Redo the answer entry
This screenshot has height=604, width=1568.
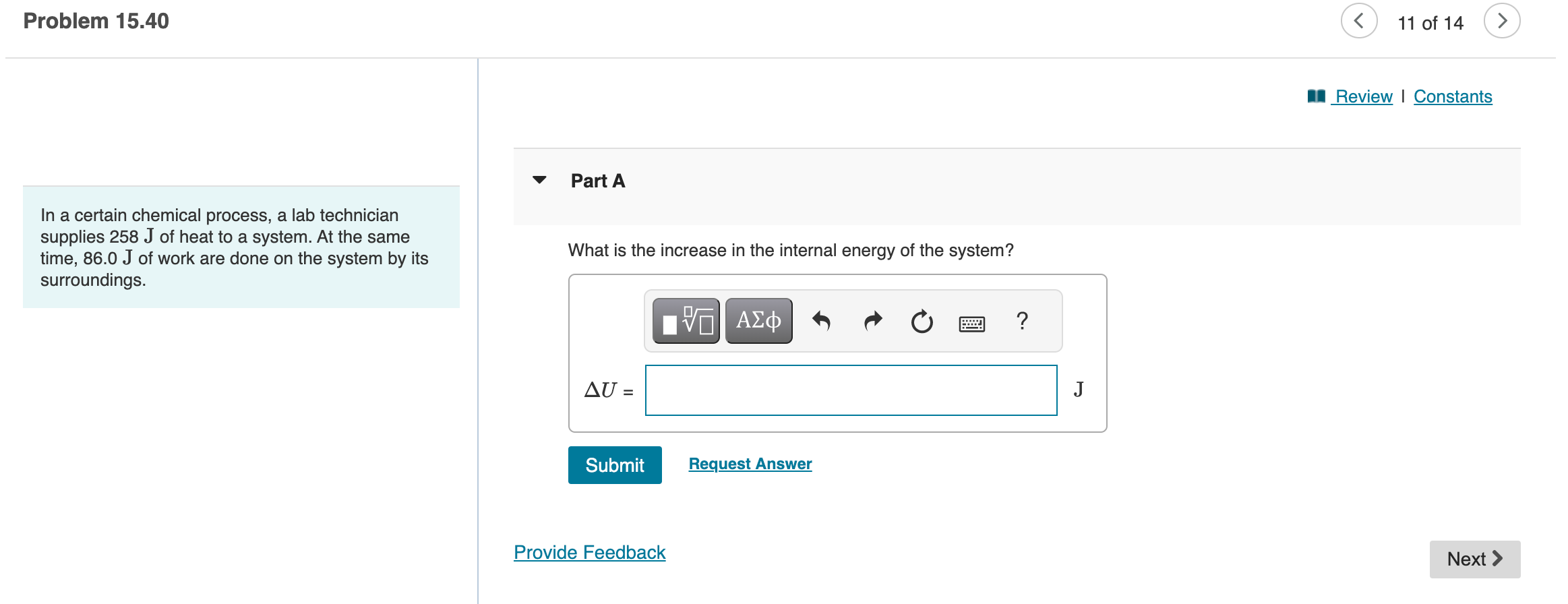click(x=872, y=321)
